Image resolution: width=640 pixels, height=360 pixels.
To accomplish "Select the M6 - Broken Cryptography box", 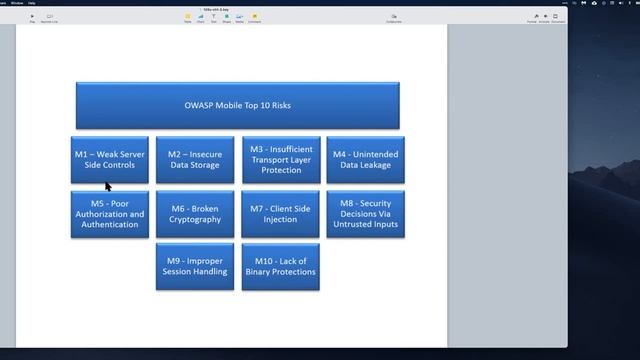I will point(195,214).
